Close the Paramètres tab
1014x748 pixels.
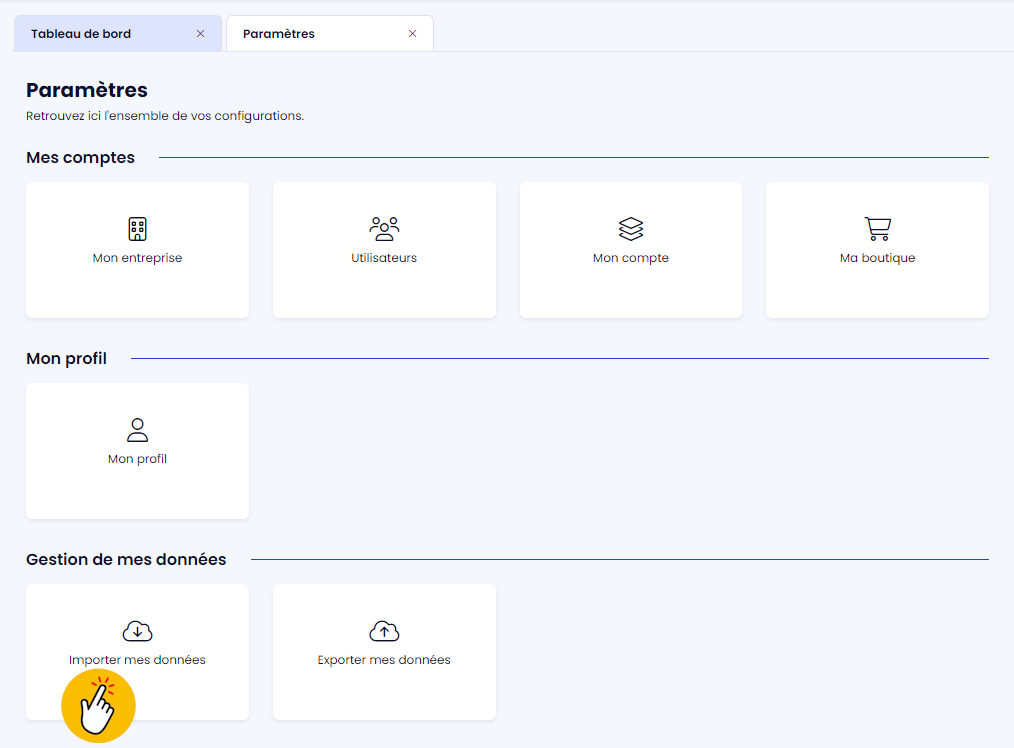pyautogui.click(x=412, y=34)
